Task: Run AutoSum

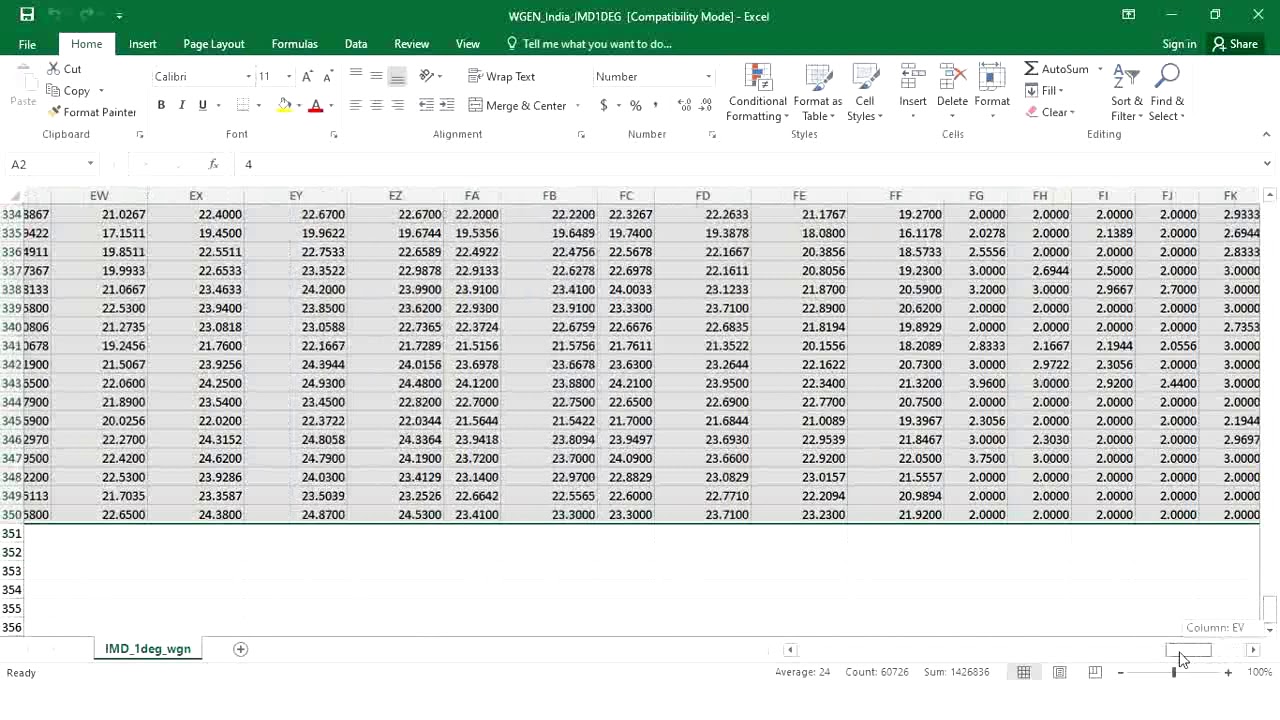Action: [x=1057, y=69]
